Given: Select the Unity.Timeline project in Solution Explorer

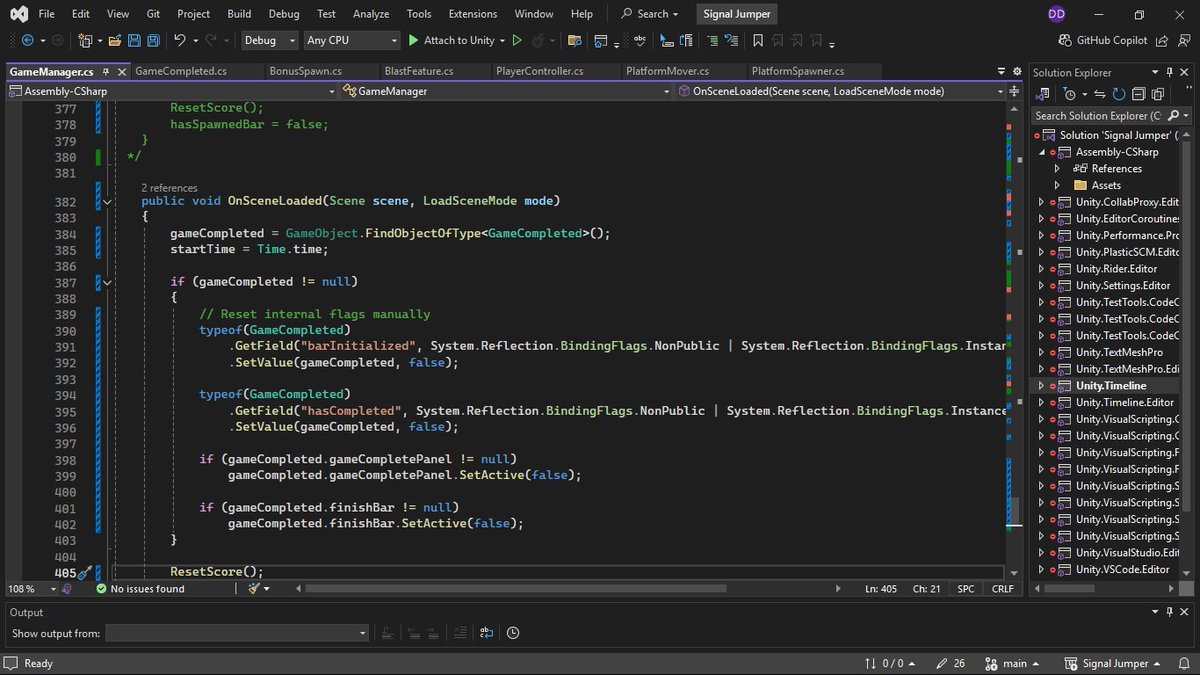Looking at the screenshot, I should coord(1111,386).
